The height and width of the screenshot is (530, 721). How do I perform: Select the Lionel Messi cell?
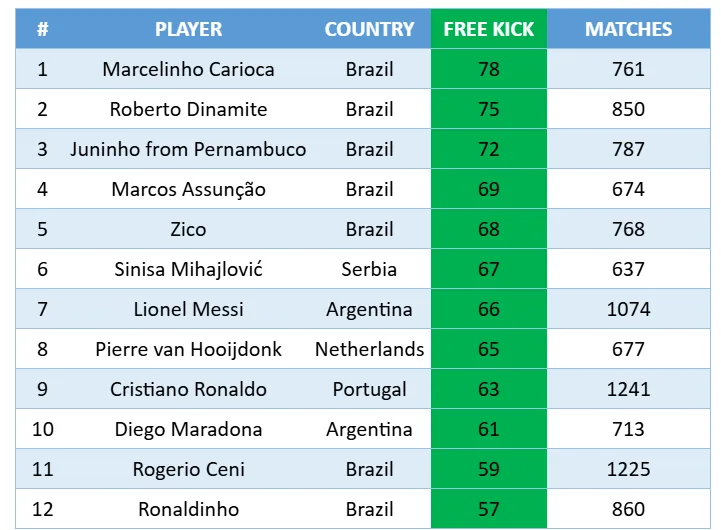tap(188, 309)
